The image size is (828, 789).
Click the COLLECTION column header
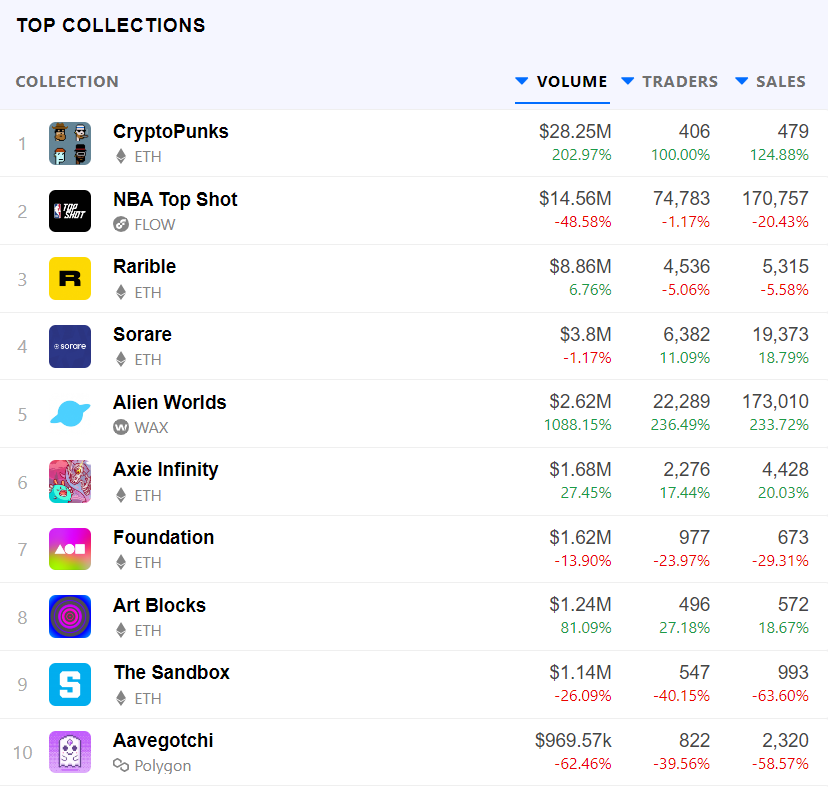(x=67, y=82)
